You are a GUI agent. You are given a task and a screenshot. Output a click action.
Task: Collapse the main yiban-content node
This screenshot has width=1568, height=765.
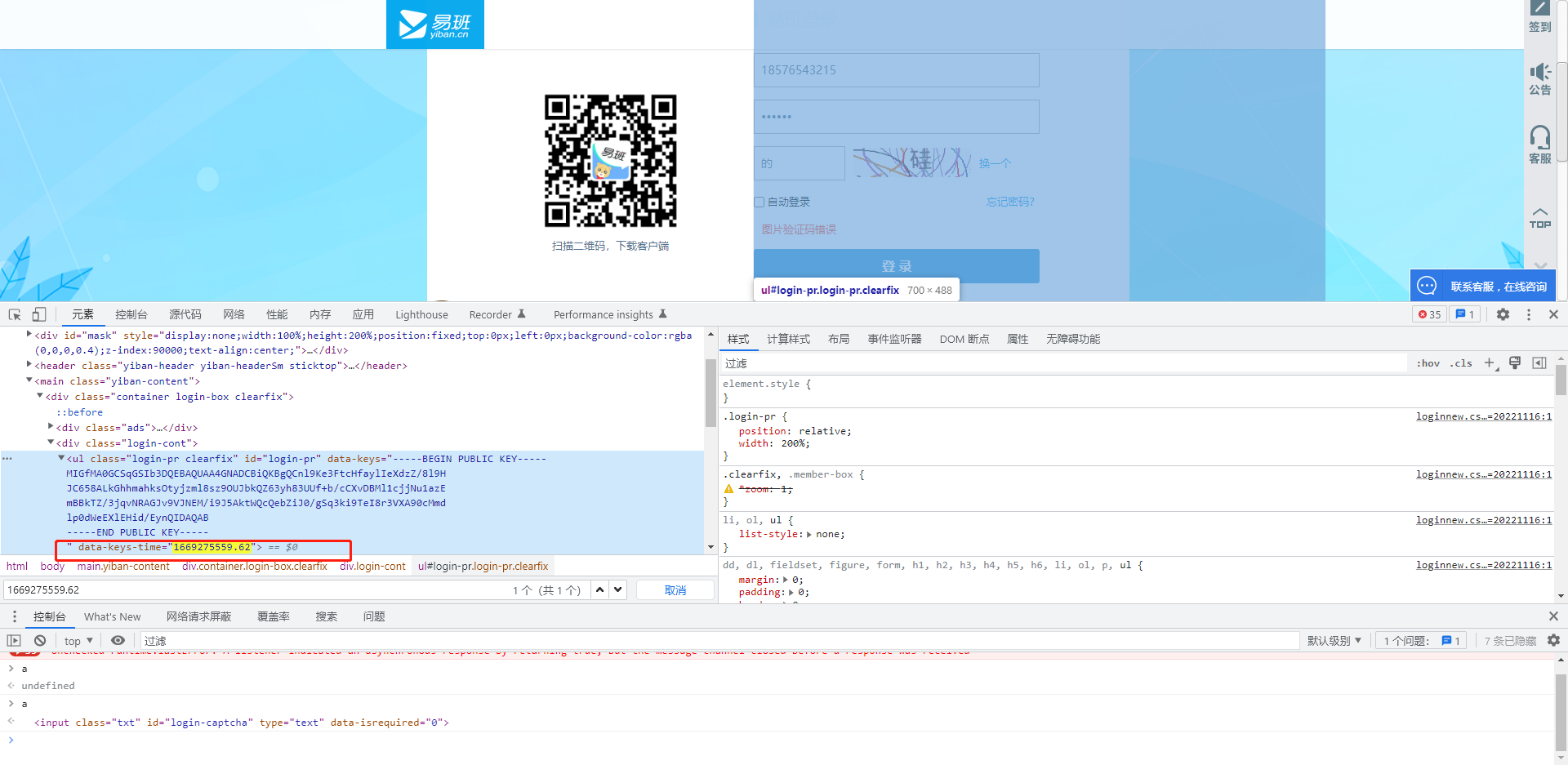[29, 380]
